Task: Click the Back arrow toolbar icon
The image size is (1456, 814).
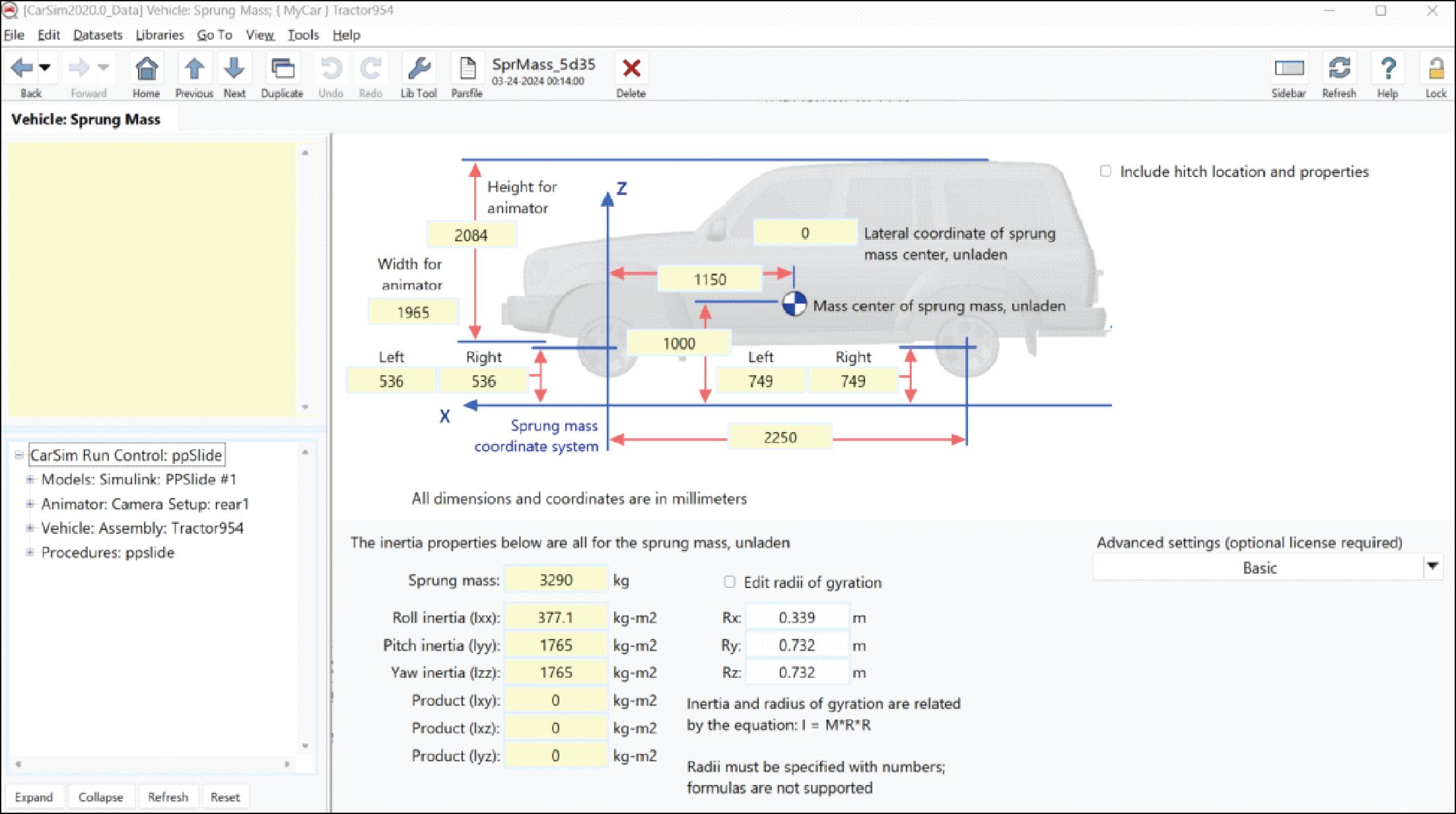Action: pos(22,67)
